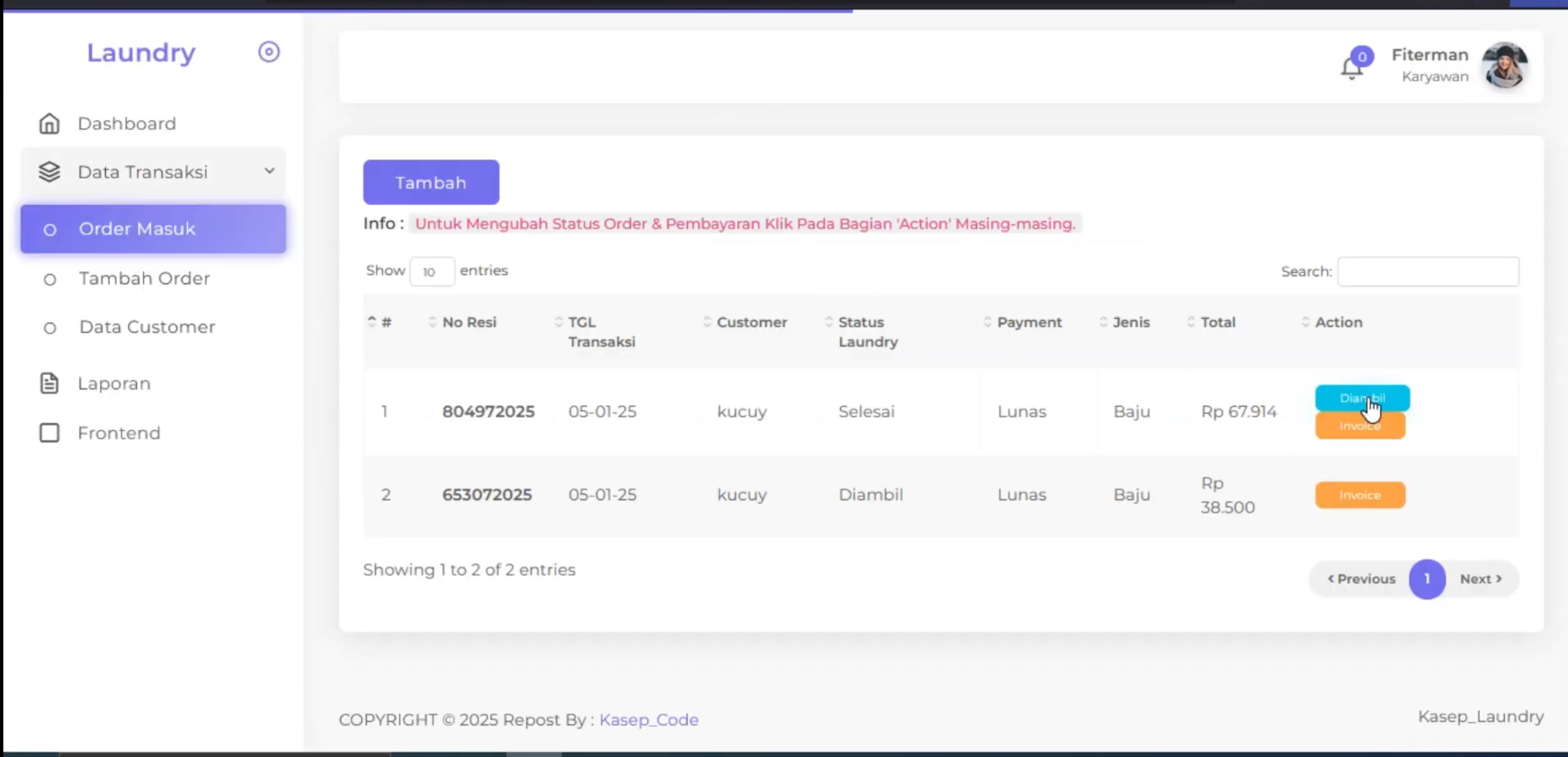Sort table by No Resi

(x=469, y=322)
